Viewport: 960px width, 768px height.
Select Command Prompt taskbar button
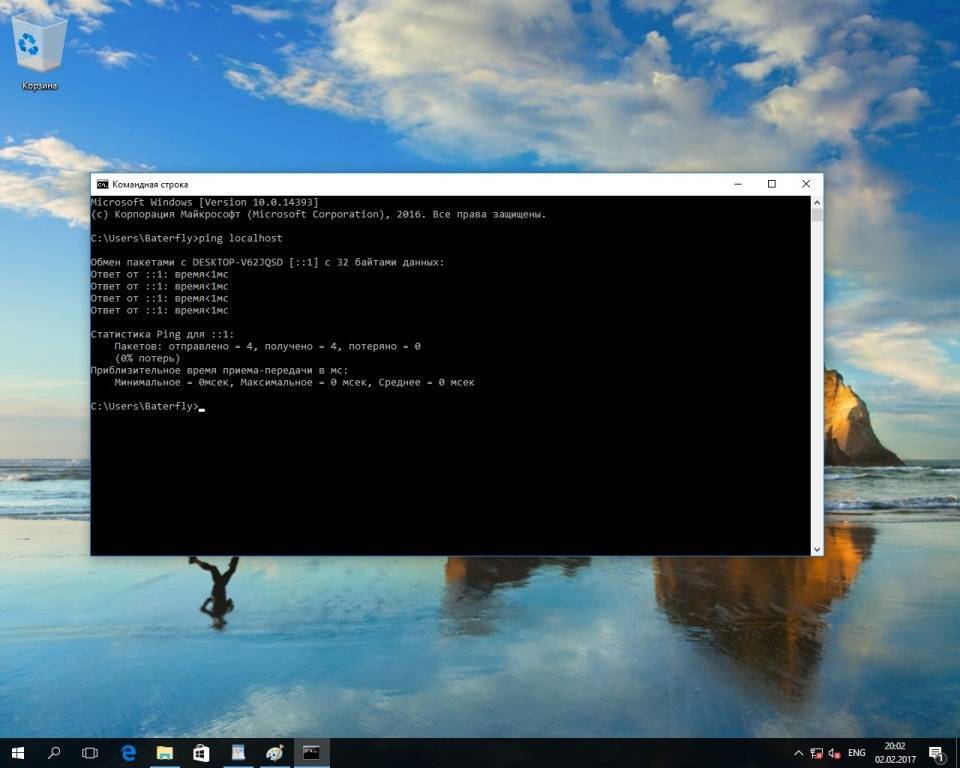click(x=311, y=752)
